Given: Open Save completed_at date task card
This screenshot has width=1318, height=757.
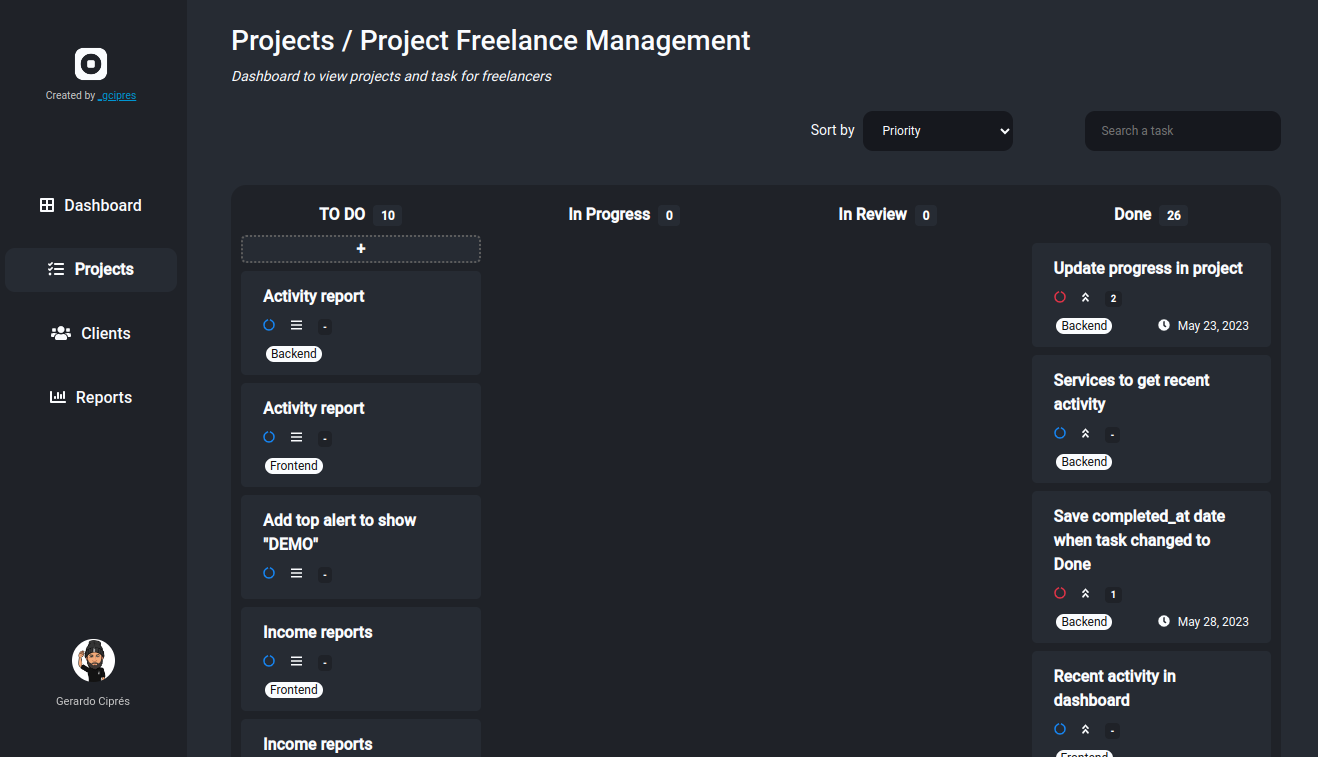Looking at the screenshot, I should [1139, 540].
